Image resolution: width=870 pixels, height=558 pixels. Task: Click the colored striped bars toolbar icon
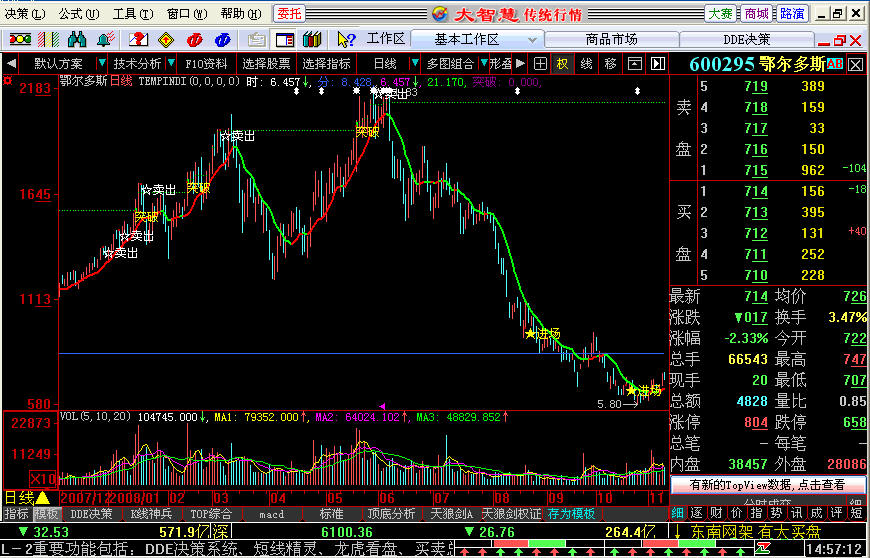coord(48,39)
